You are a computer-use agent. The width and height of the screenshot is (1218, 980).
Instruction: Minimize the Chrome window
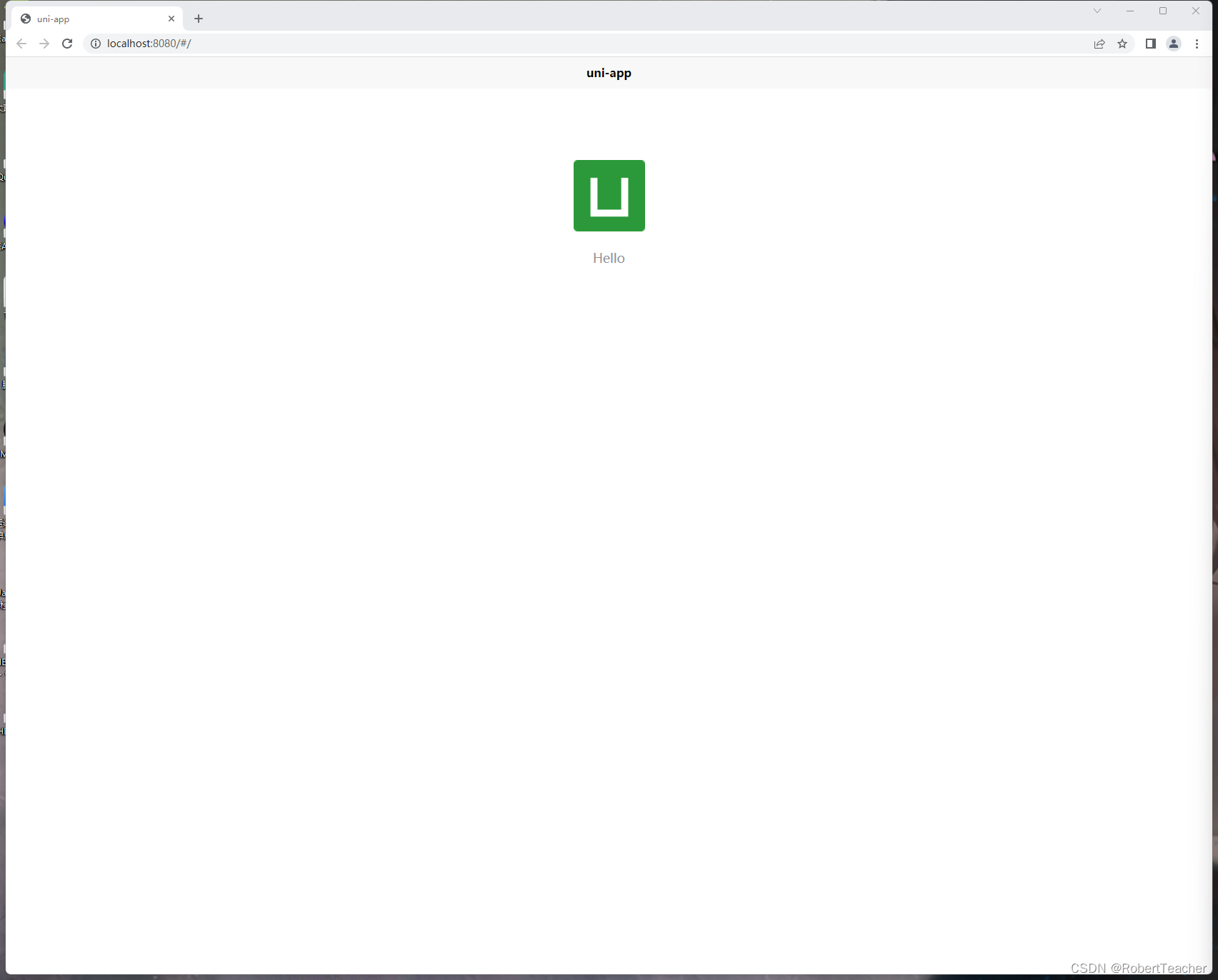pyautogui.click(x=1130, y=11)
